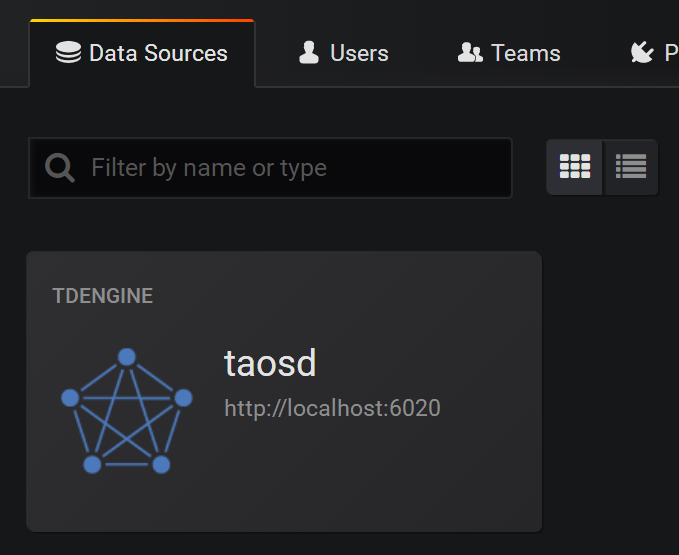Click the plug icon for Plugins tab
Viewport: 679px width, 555px height.
click(x=642, y=53)
